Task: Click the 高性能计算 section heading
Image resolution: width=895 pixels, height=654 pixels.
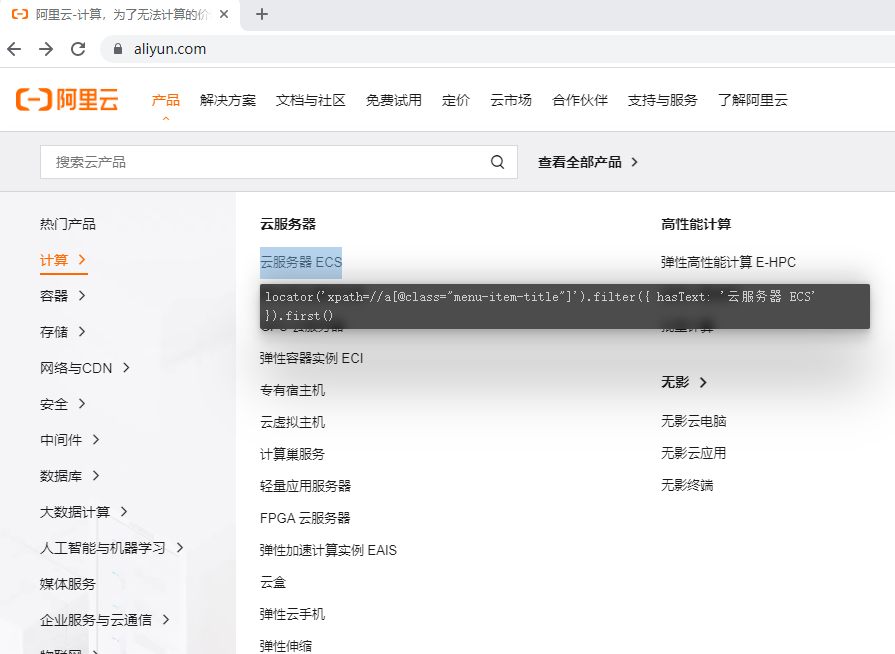Action: (696, 224)
